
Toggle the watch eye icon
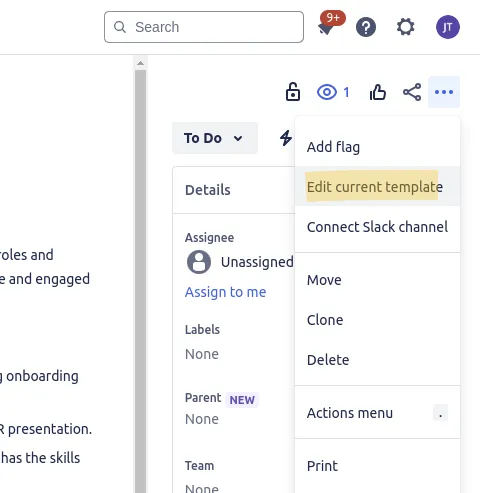327,92
